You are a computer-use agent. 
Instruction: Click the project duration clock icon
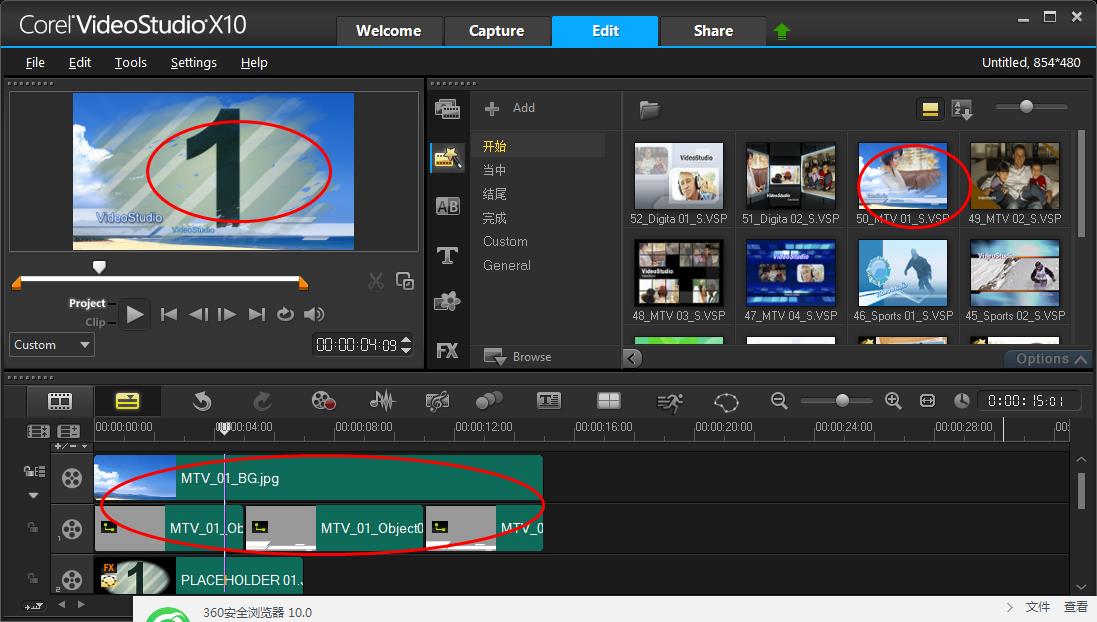pyautogui.click(x=962, y=401)
